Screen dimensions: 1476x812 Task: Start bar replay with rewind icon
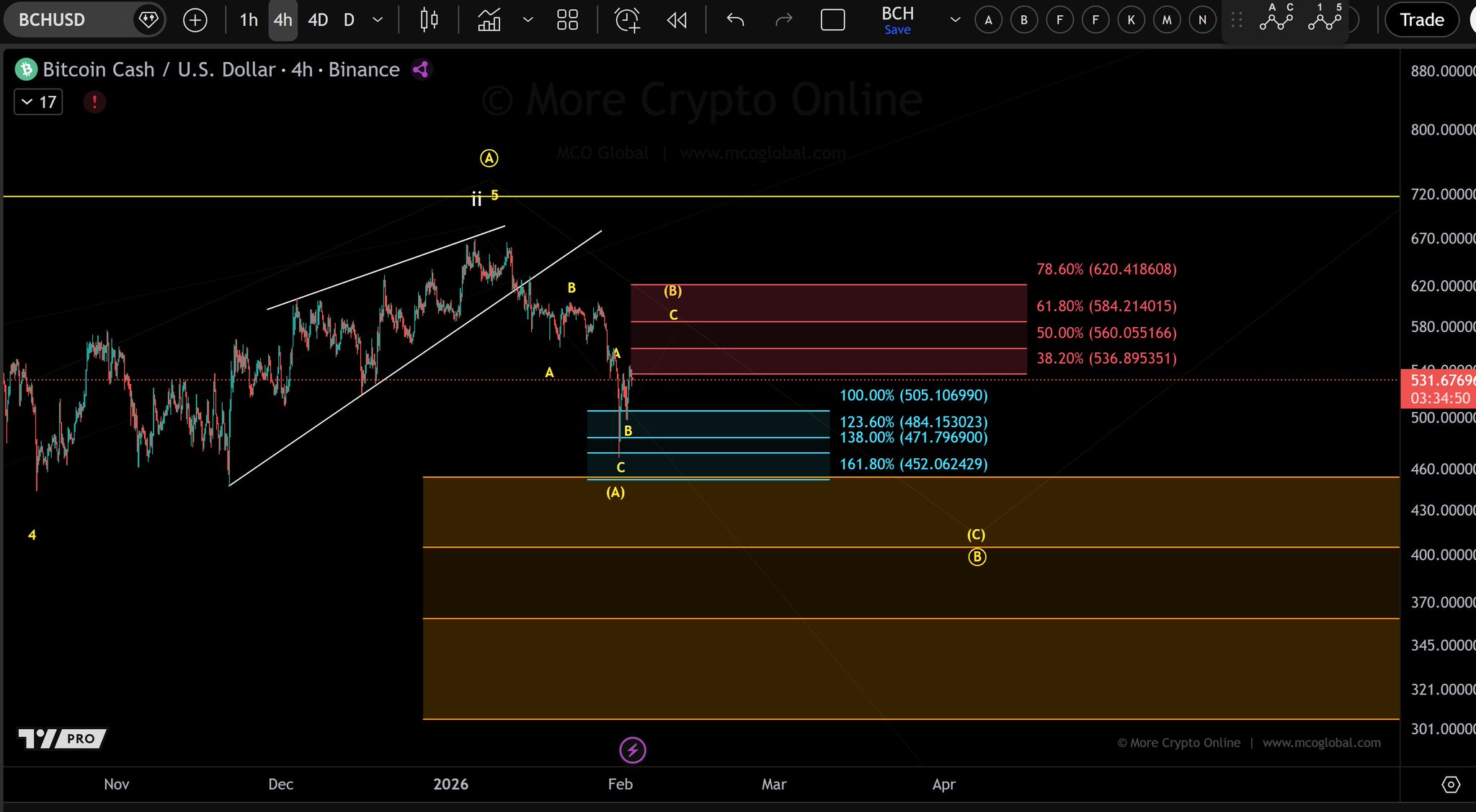click(x=677, y=20)
